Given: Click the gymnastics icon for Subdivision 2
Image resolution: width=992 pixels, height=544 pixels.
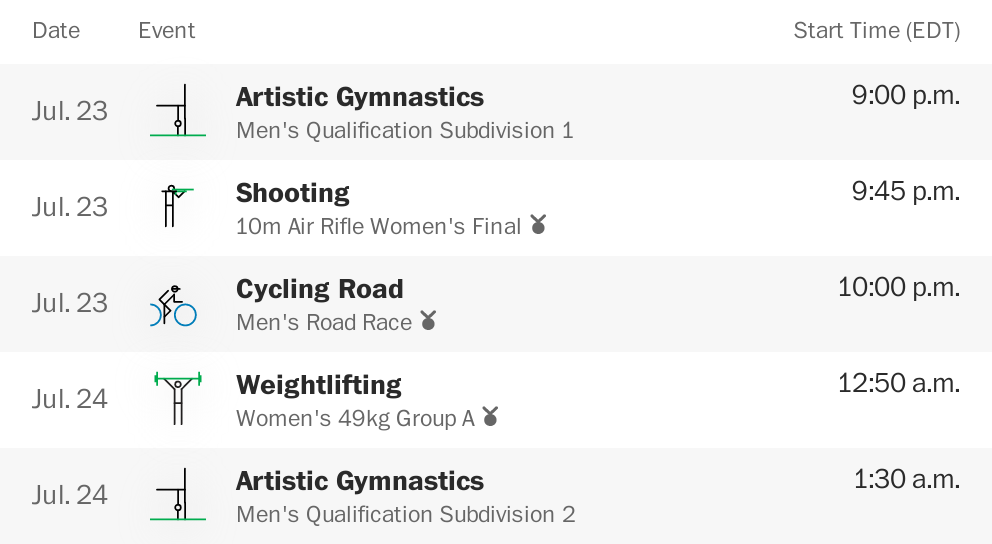Looking at the screenshot, I should pos(178,495).
